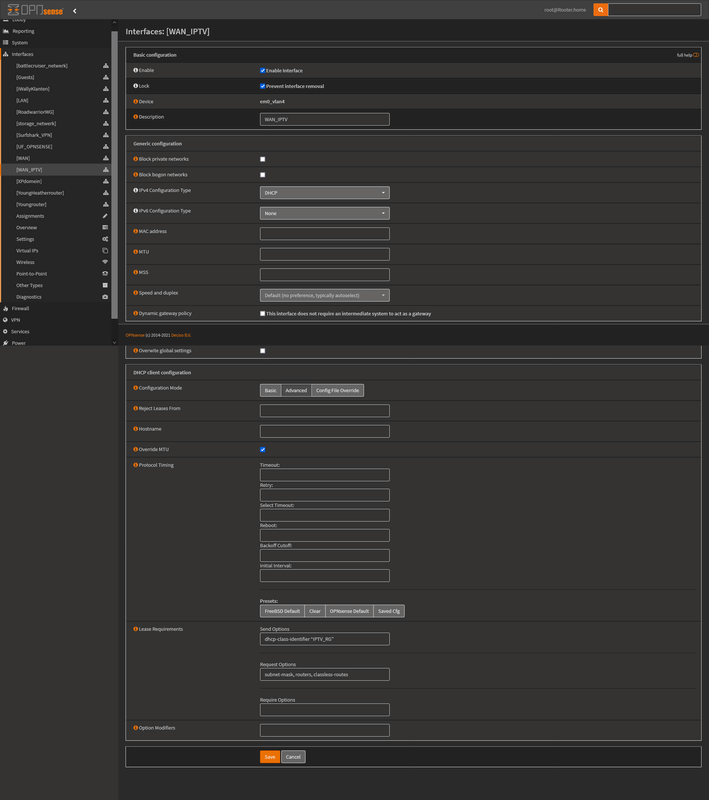Apply the FreeBSD Default preset
Screen dimensions: 709x800
281,611
